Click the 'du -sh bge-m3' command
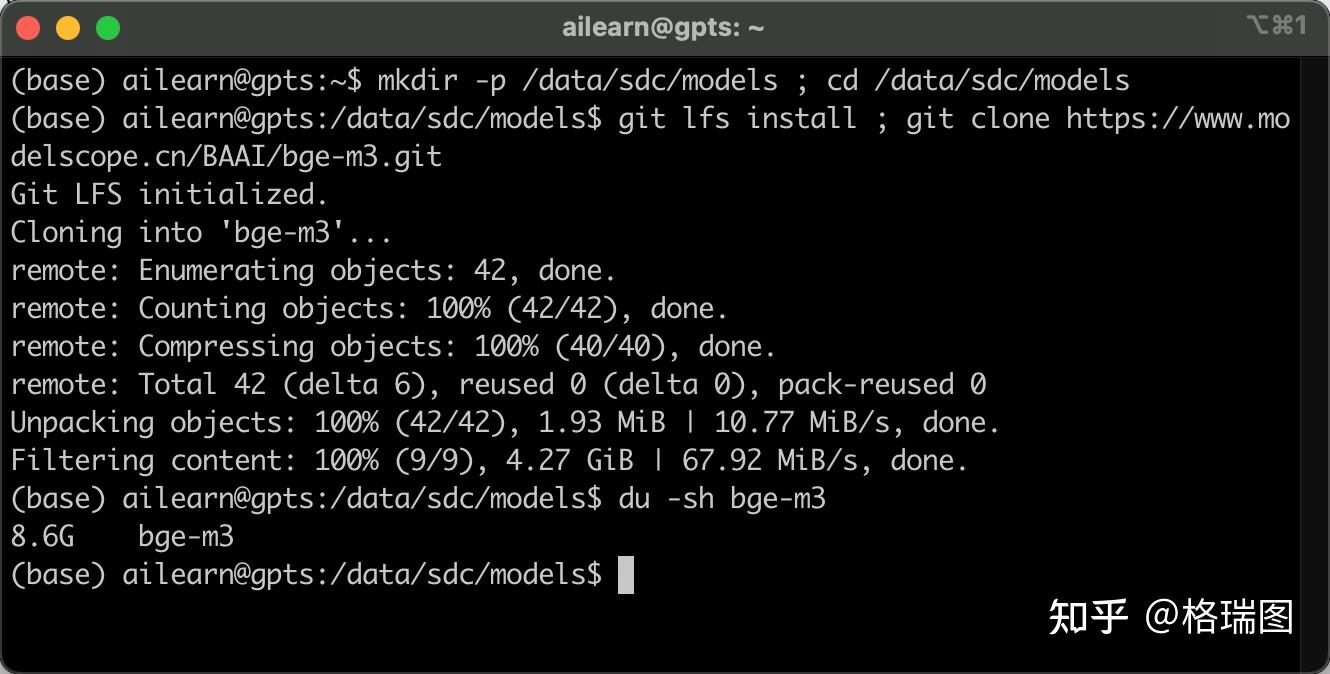Screen dimensions: 1330x674 click(722, 499)
